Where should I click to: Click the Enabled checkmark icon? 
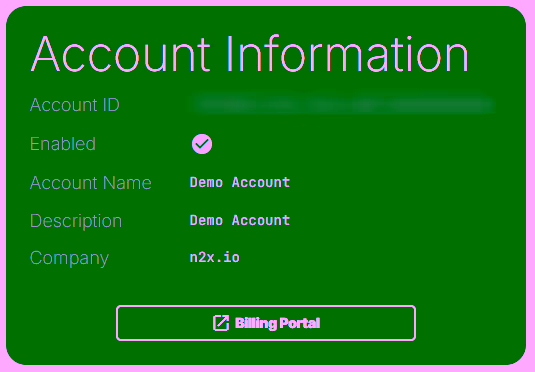(x=202, y=144)
